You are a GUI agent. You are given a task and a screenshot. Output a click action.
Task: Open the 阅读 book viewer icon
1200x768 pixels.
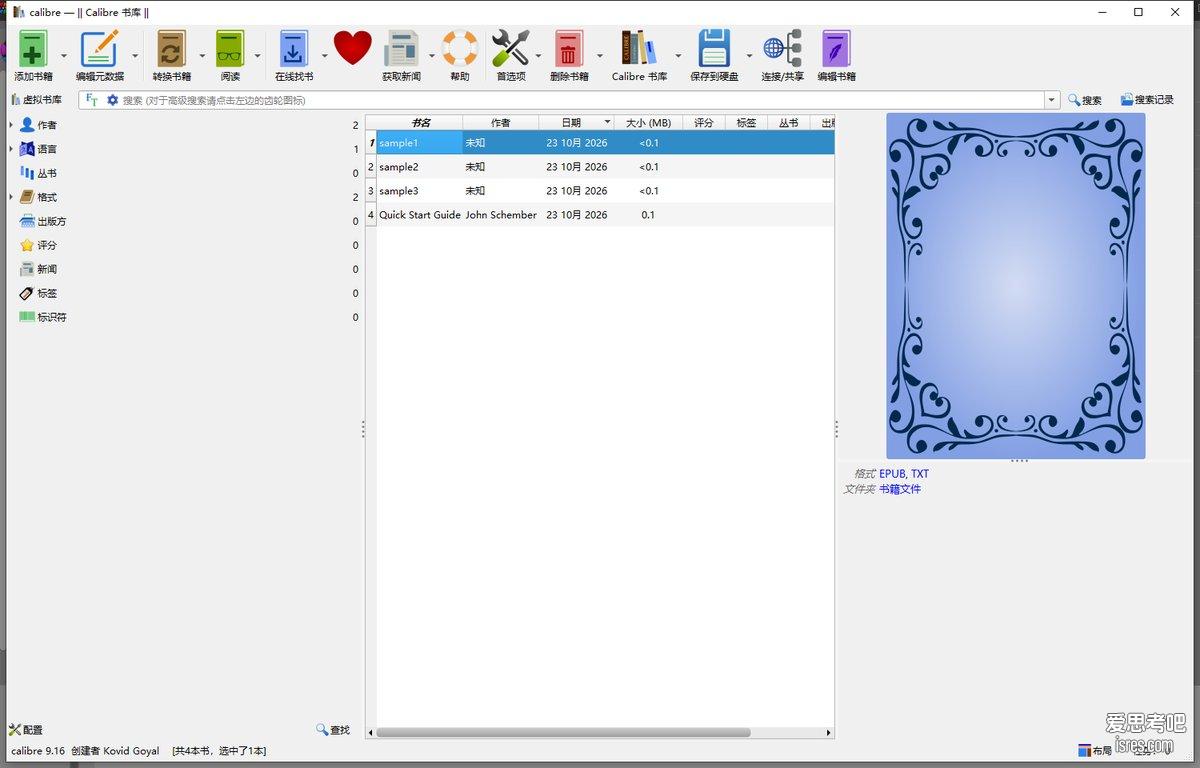230,49
